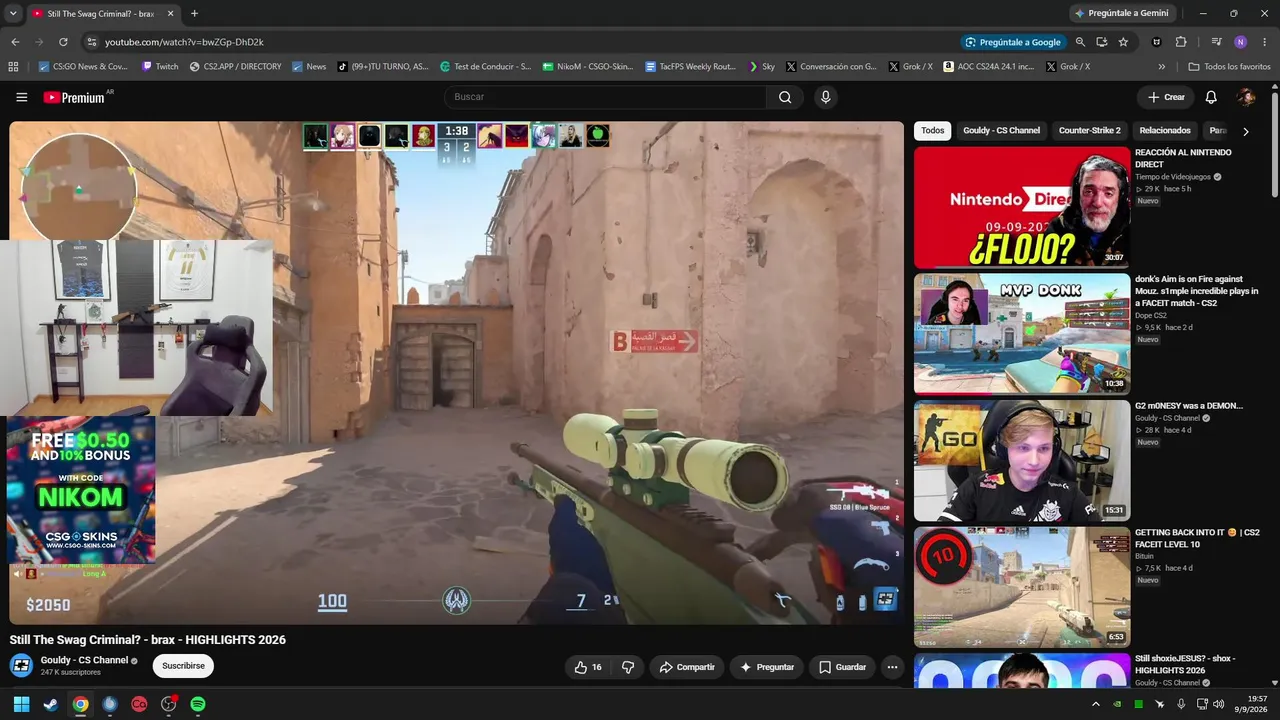Open Chrome media controls icon
The height and width of the screenshot is (720, 1280).
click(x=1216, y=42)
